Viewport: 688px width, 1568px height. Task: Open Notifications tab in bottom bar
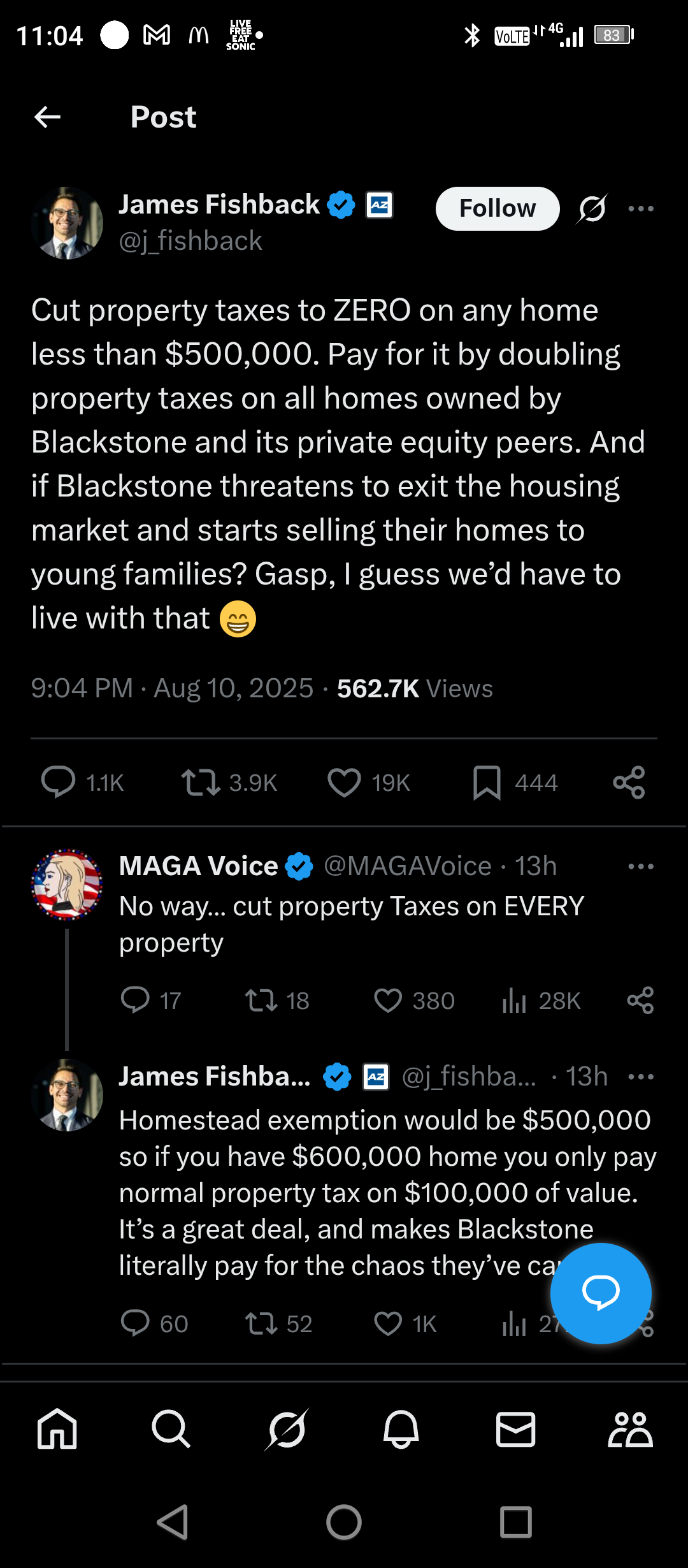tap(401, 1429)
